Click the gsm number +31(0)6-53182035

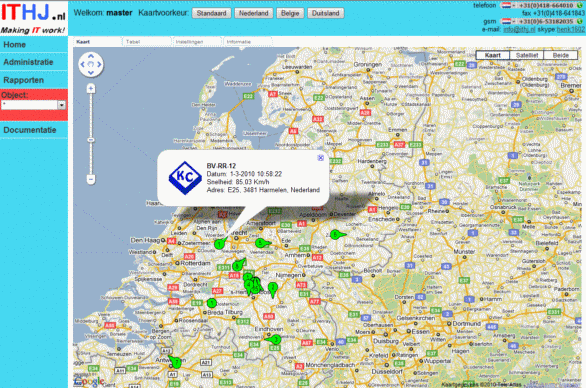pyautogui.click(x=546, y=21)
